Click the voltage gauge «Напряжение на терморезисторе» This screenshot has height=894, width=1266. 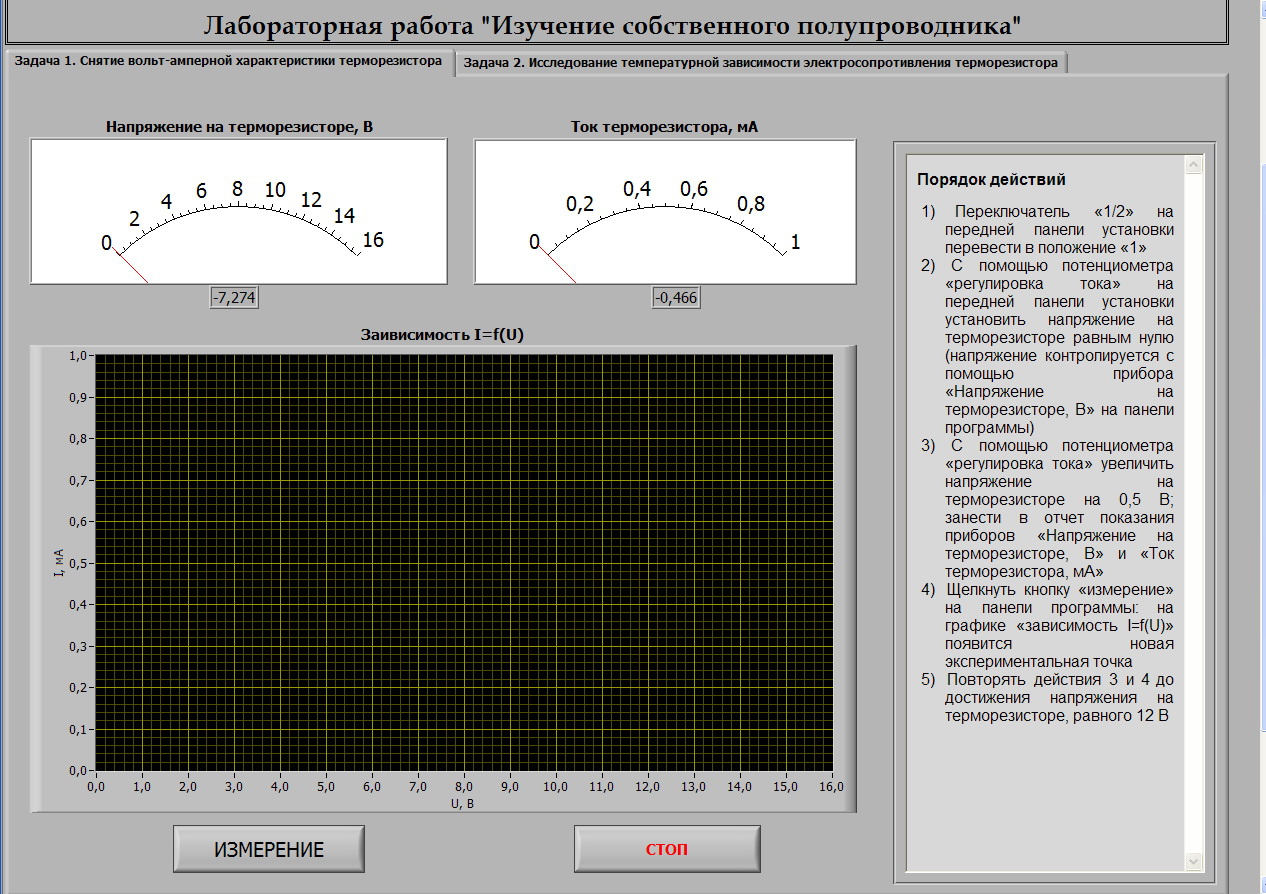(x=239, y=212)
